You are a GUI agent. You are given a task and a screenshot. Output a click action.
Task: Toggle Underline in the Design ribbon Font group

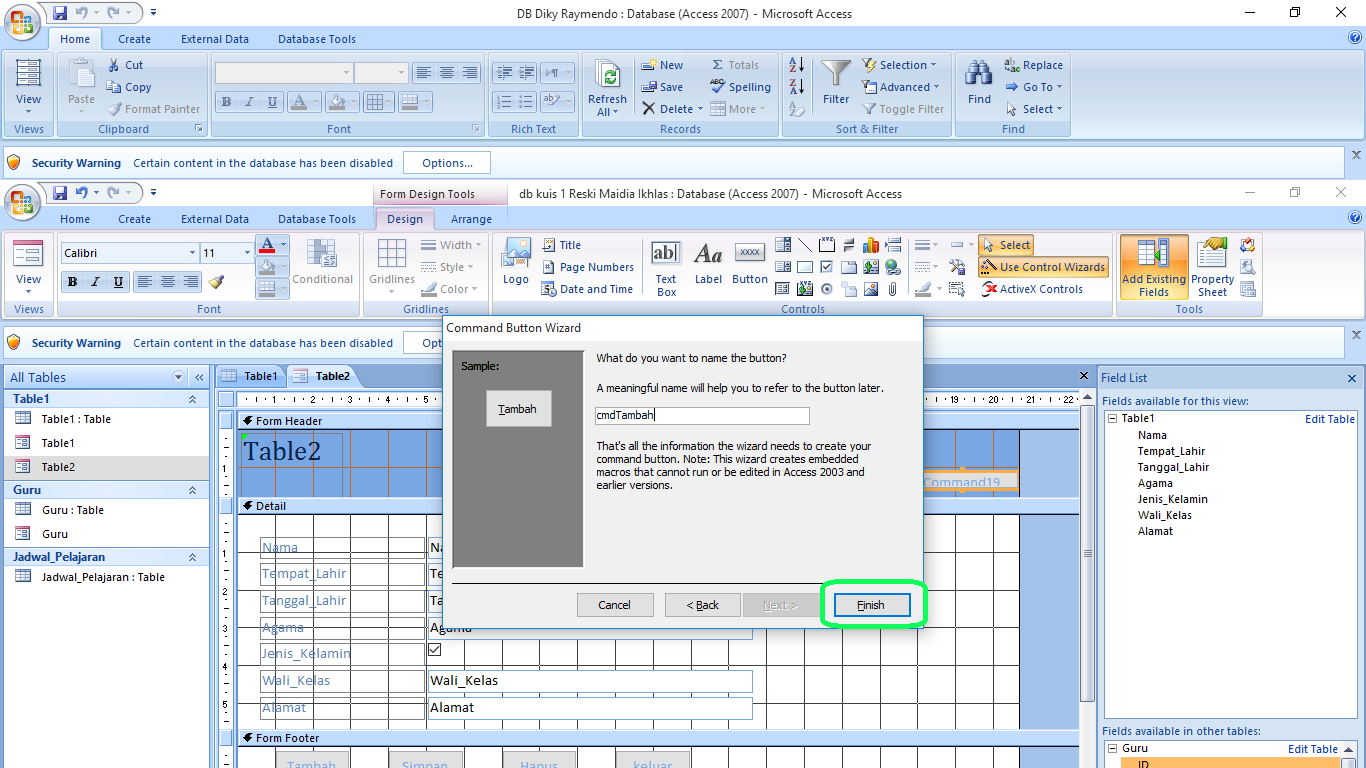click(119, 282)
